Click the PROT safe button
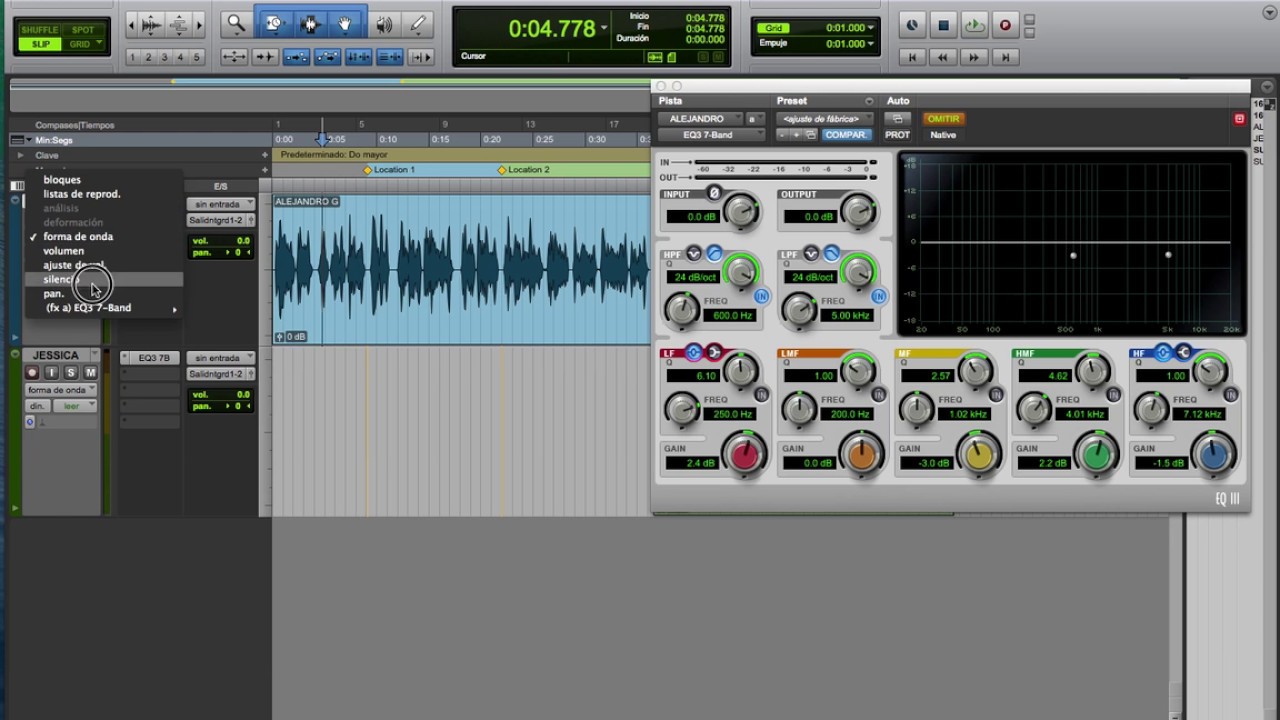Image resolution: width=1280 pixels, height=720 pixels. 897,135
